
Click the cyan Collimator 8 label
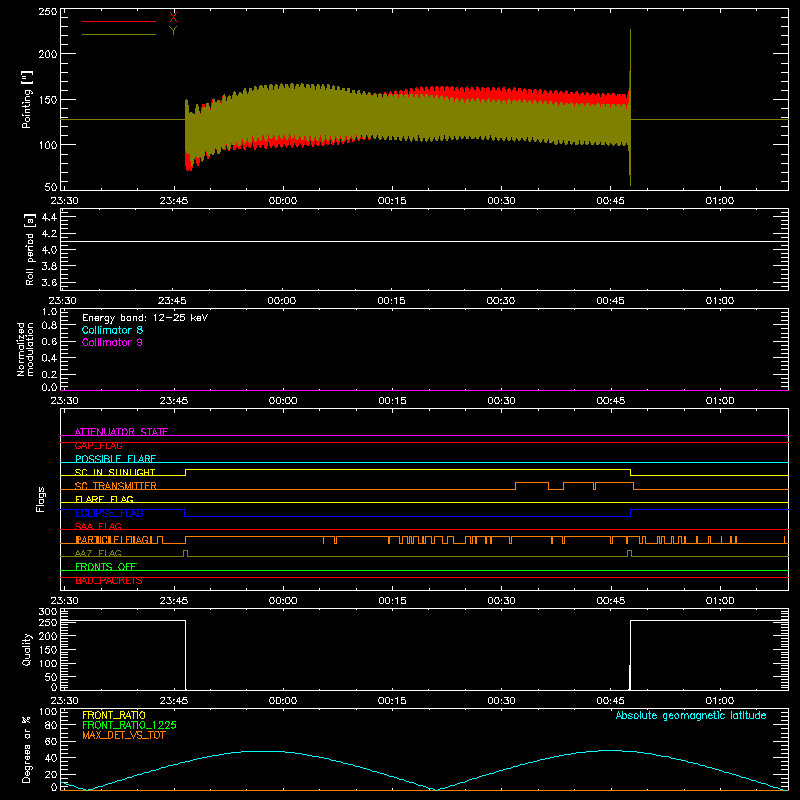112,330
